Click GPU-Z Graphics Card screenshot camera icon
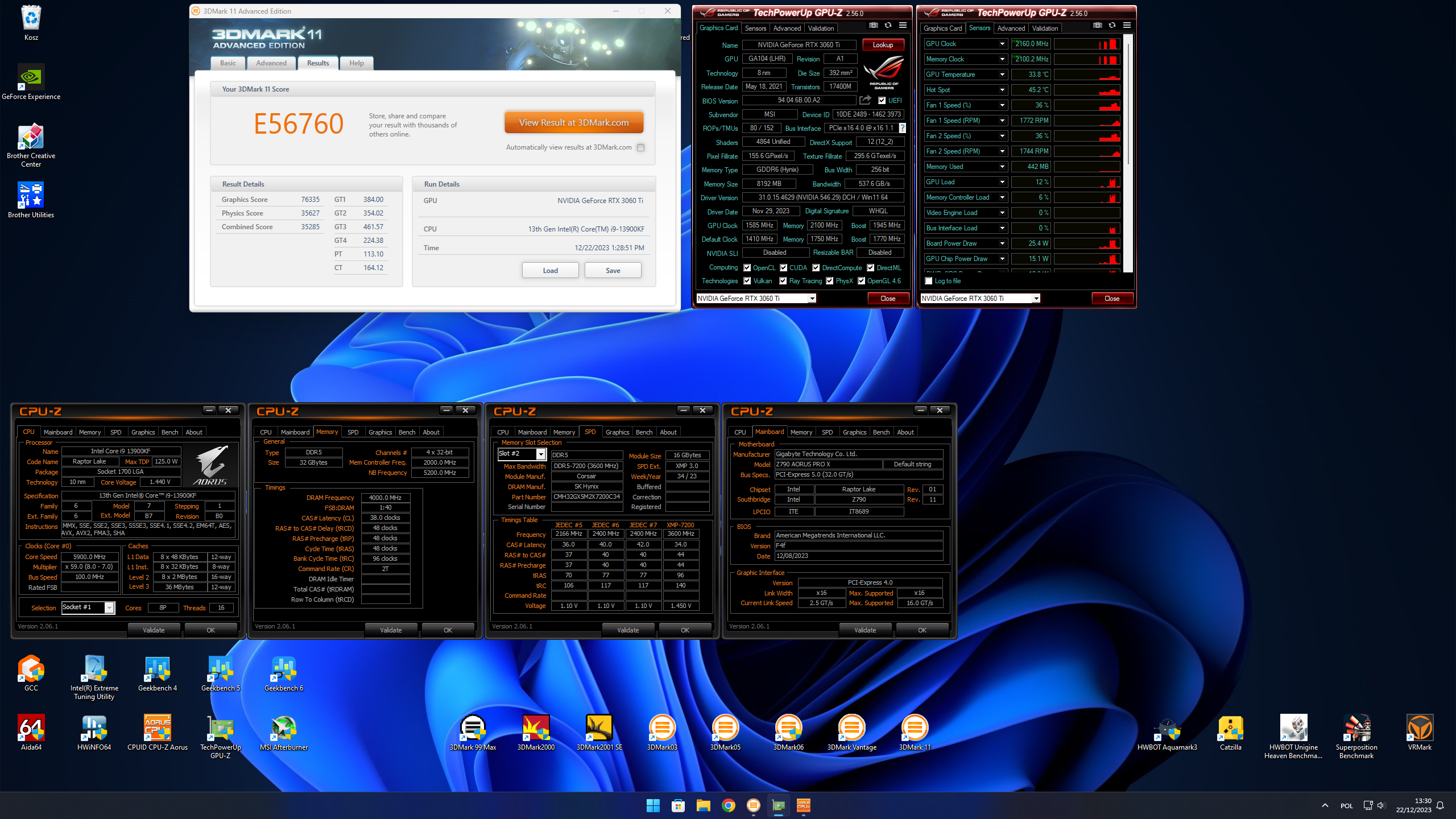 click(874, 26)
